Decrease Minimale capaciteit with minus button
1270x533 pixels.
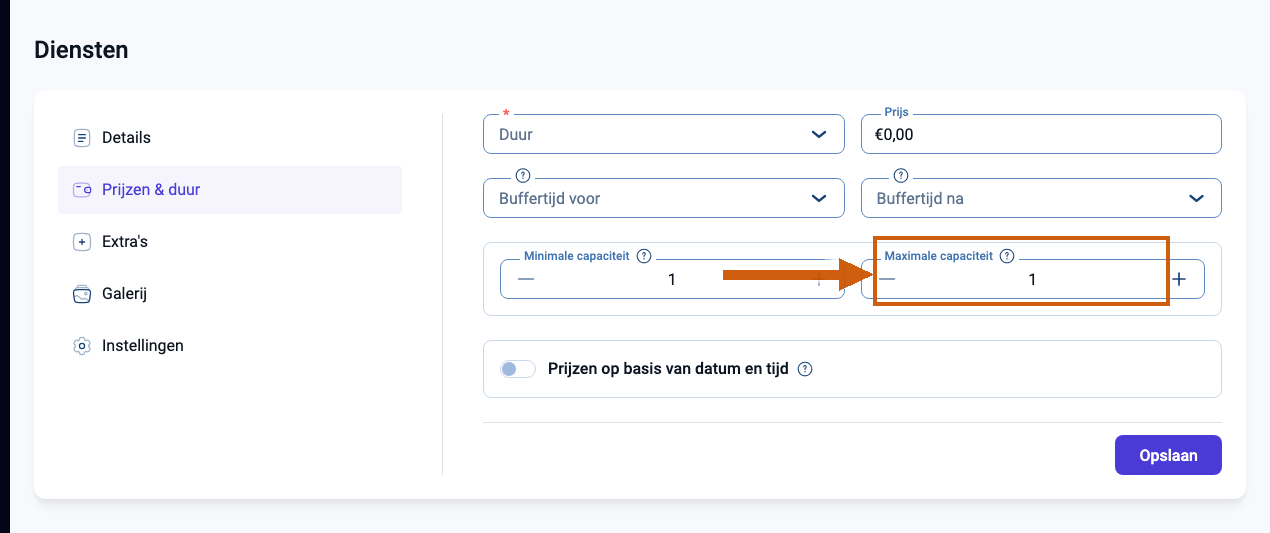coord(526,280)
